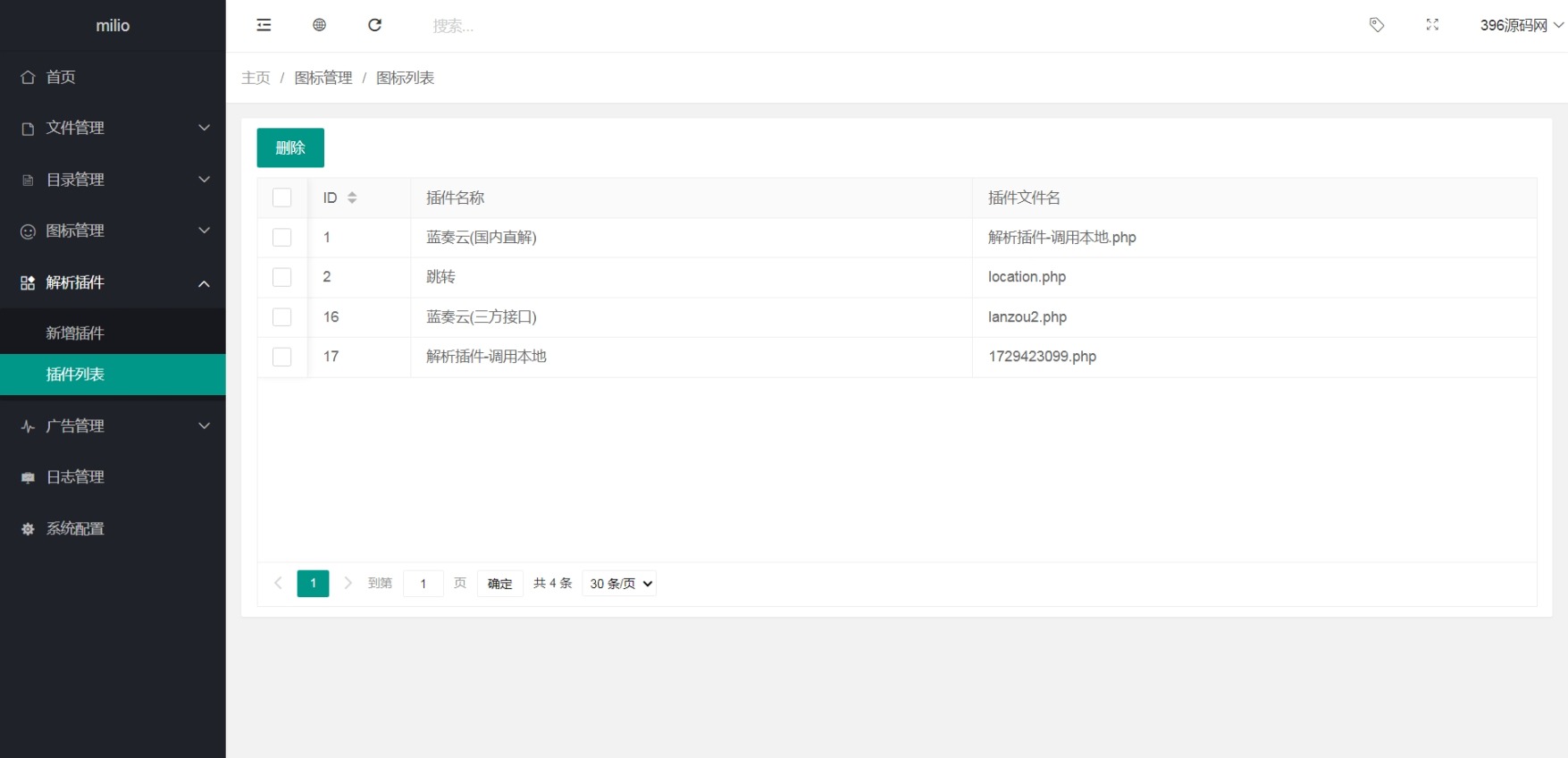This screenshot has width=1568, height=758.
Task: Click the 图标管理 breadcrumb link
Action: coord(323,78)
